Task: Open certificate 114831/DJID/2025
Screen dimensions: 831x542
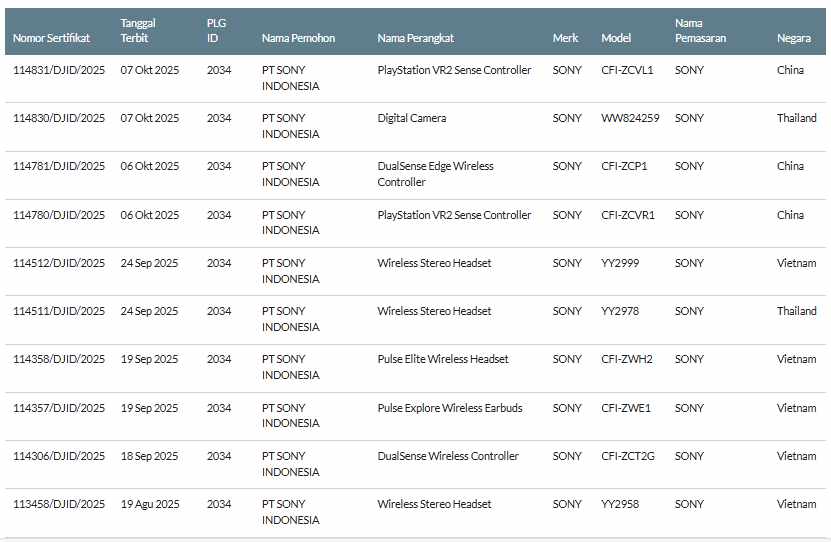Action: [x=59, y=70]
